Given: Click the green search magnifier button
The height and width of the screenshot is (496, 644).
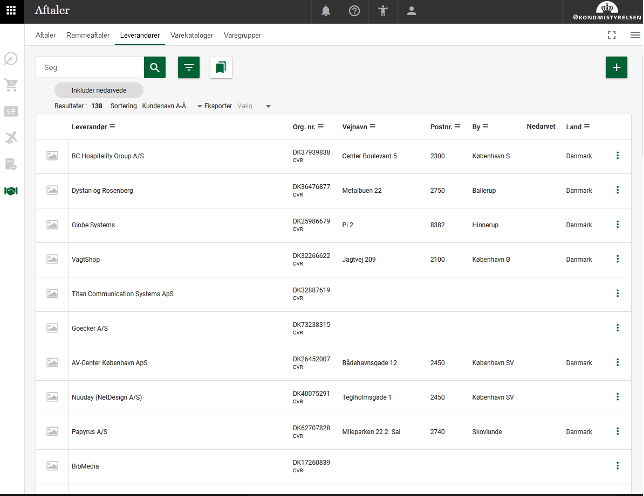Looking at the screenshot, I should 155,67.
